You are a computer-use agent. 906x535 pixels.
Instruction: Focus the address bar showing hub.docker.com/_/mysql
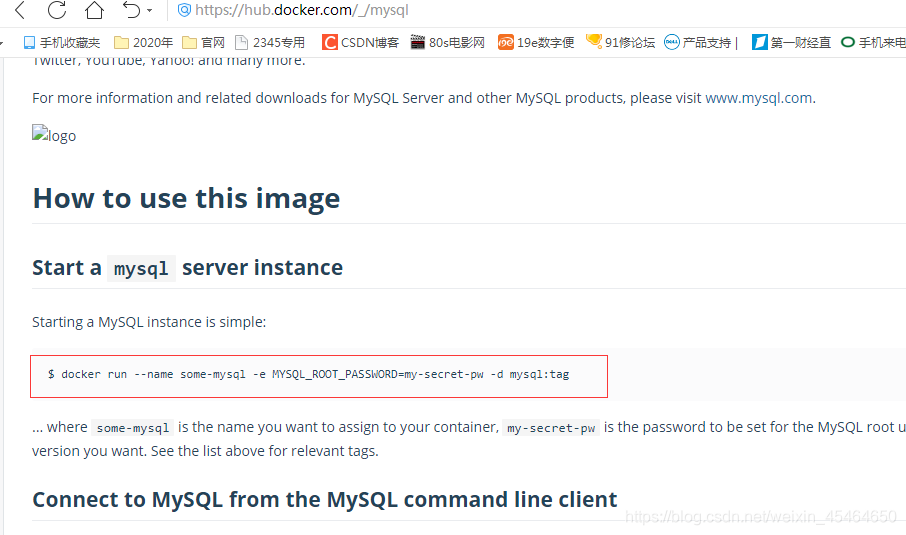(x=302, y=10)
